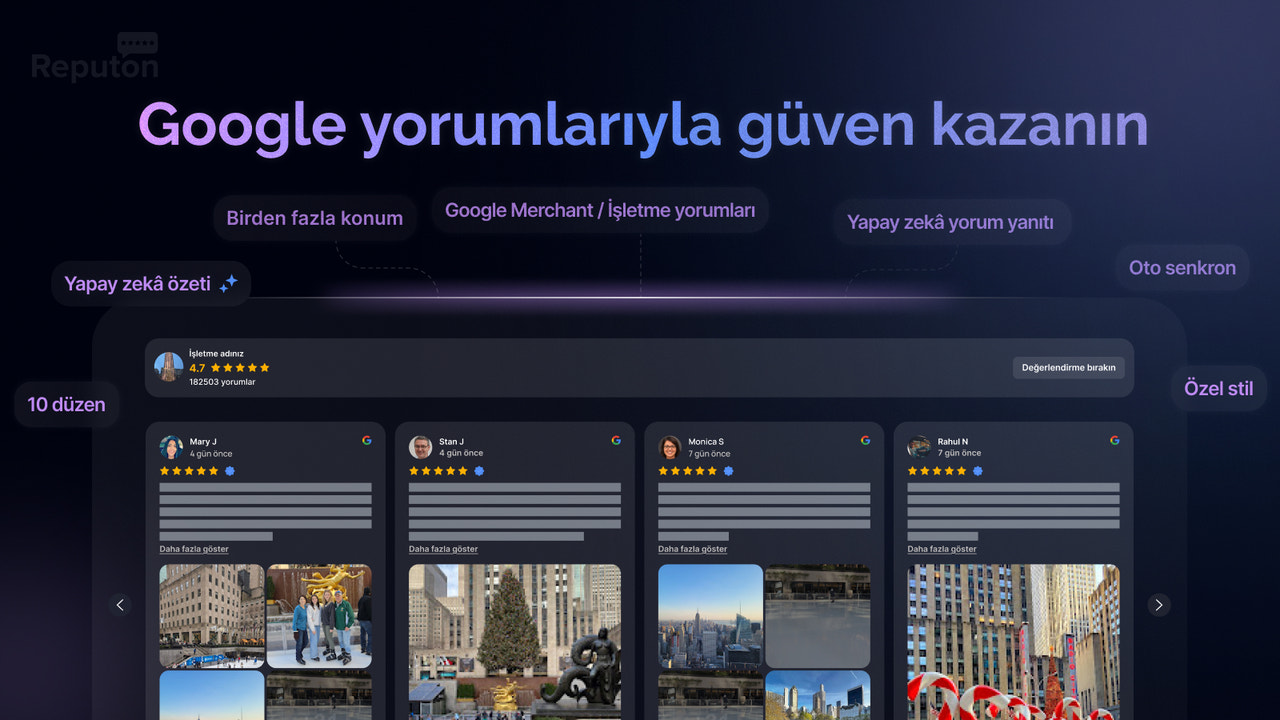Viewport: 1280px width, 720px height.
Task: Click the İşletme adınız business name
Action: click(x=216, y=353)
